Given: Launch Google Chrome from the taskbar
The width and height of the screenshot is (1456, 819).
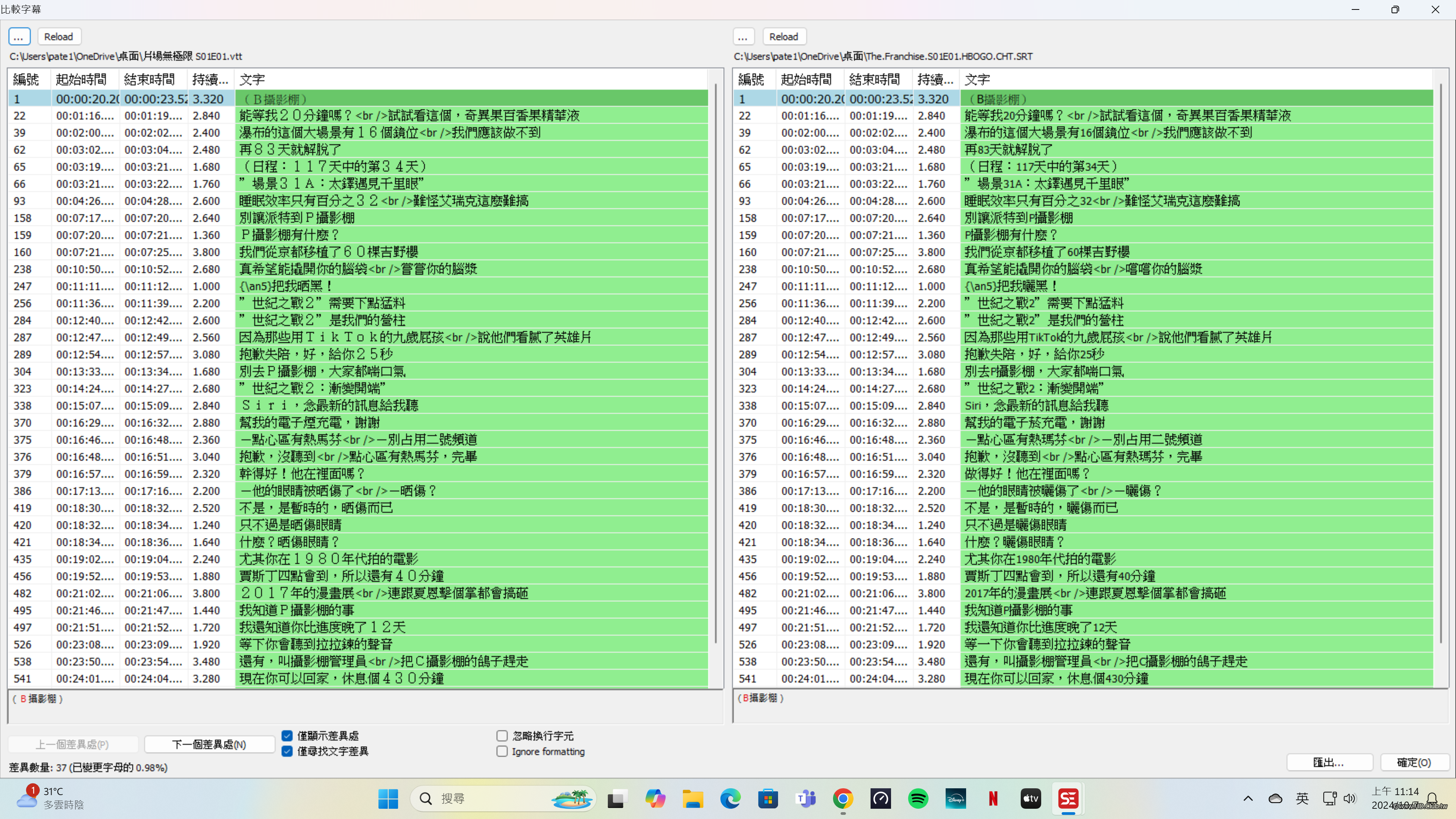Looking at the screenshot, I should click(x=843, y=799).
